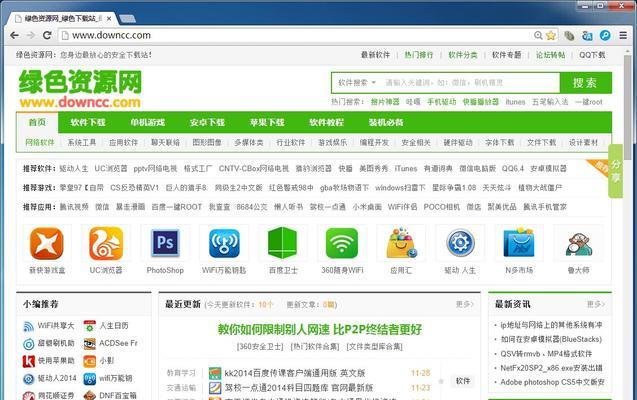Open the 苹果下载 navigation tab

click(267, 122)
